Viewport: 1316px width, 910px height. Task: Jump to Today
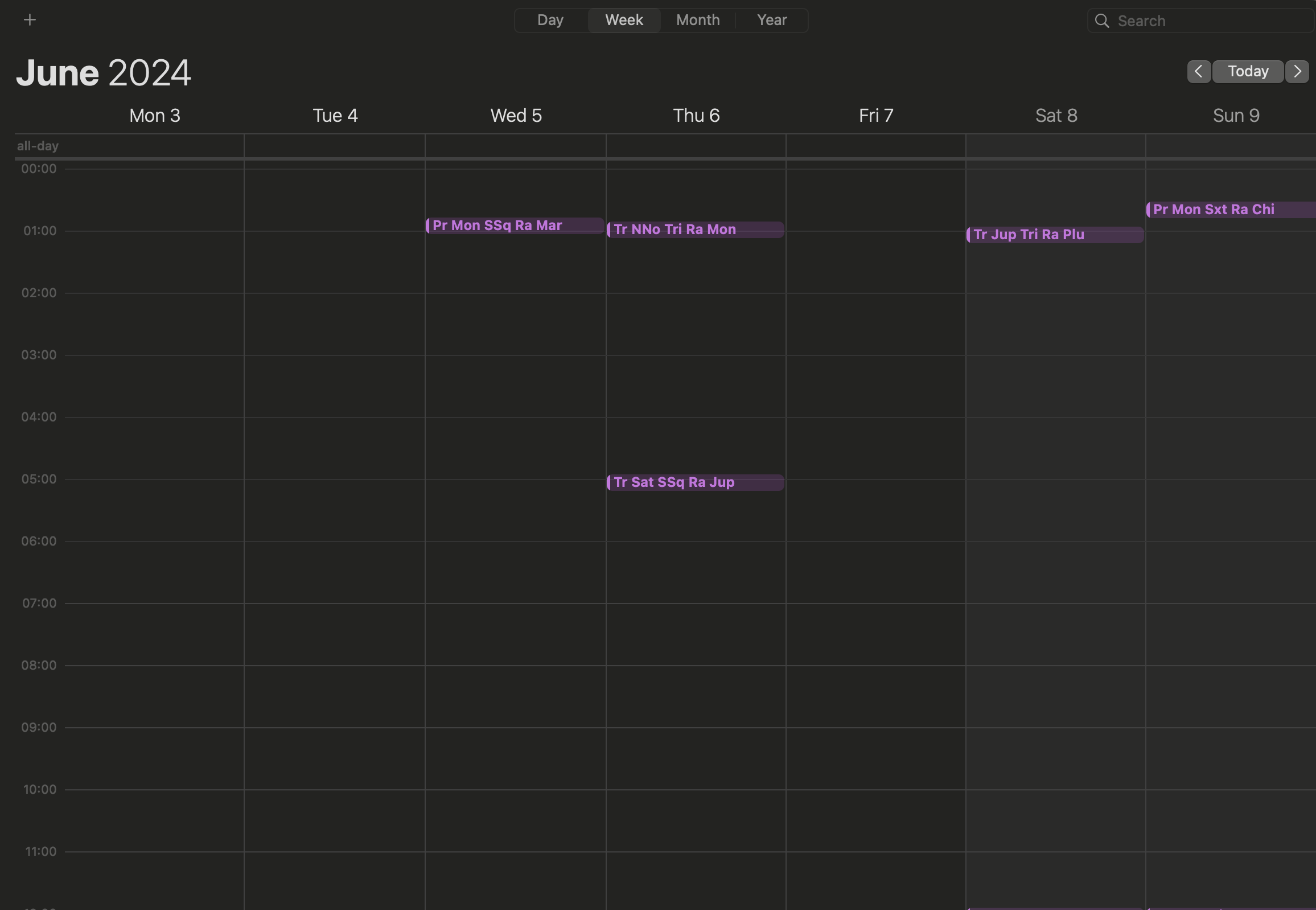1247,72
